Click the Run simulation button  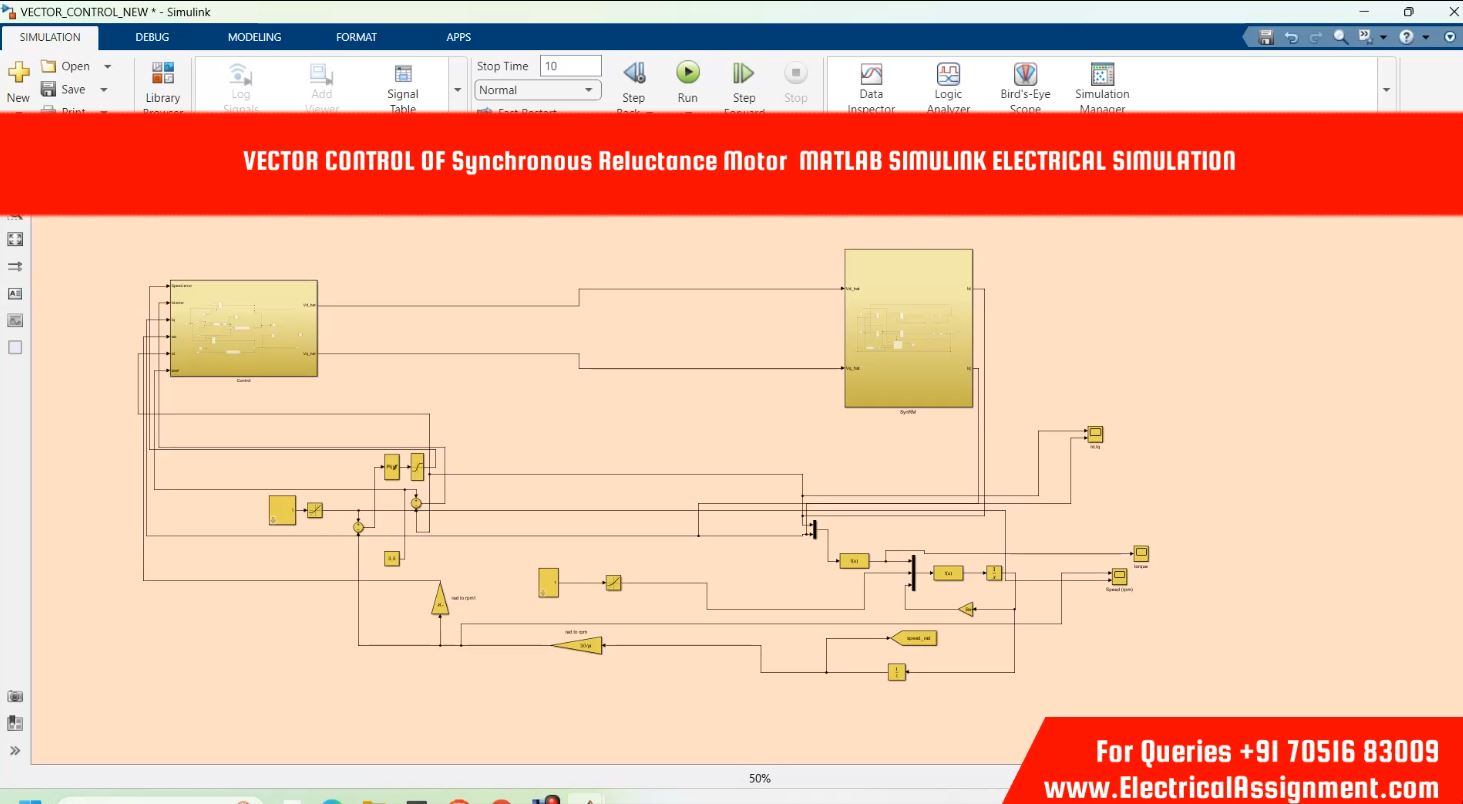point(687,74)
